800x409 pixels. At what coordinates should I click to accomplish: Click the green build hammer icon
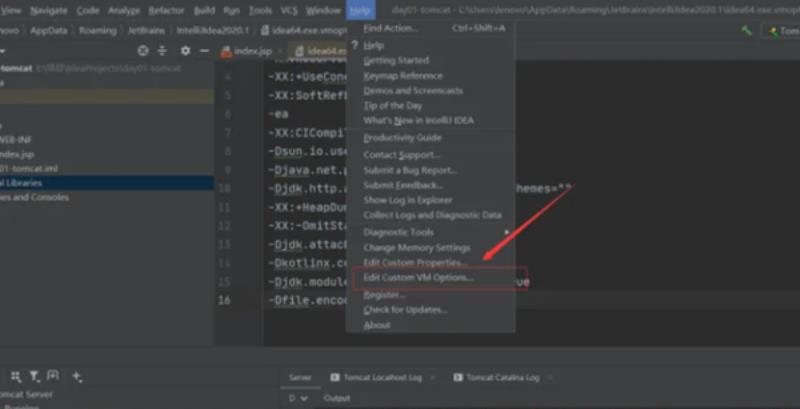click(x=746, y=31)
